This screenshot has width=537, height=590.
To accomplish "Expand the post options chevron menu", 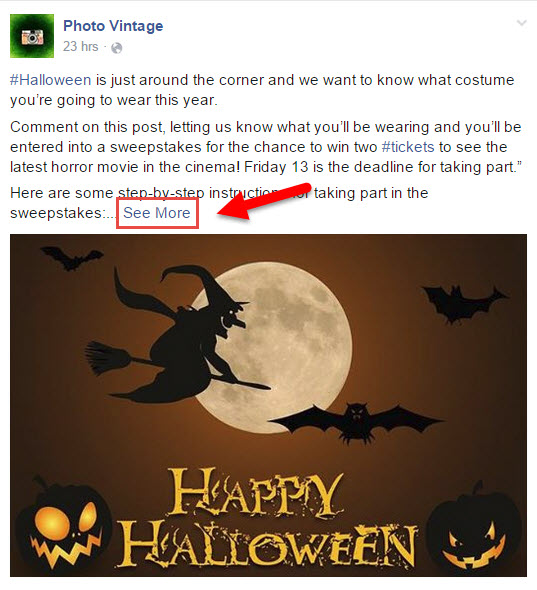I will pyautogui.click(x=522, y=23).
